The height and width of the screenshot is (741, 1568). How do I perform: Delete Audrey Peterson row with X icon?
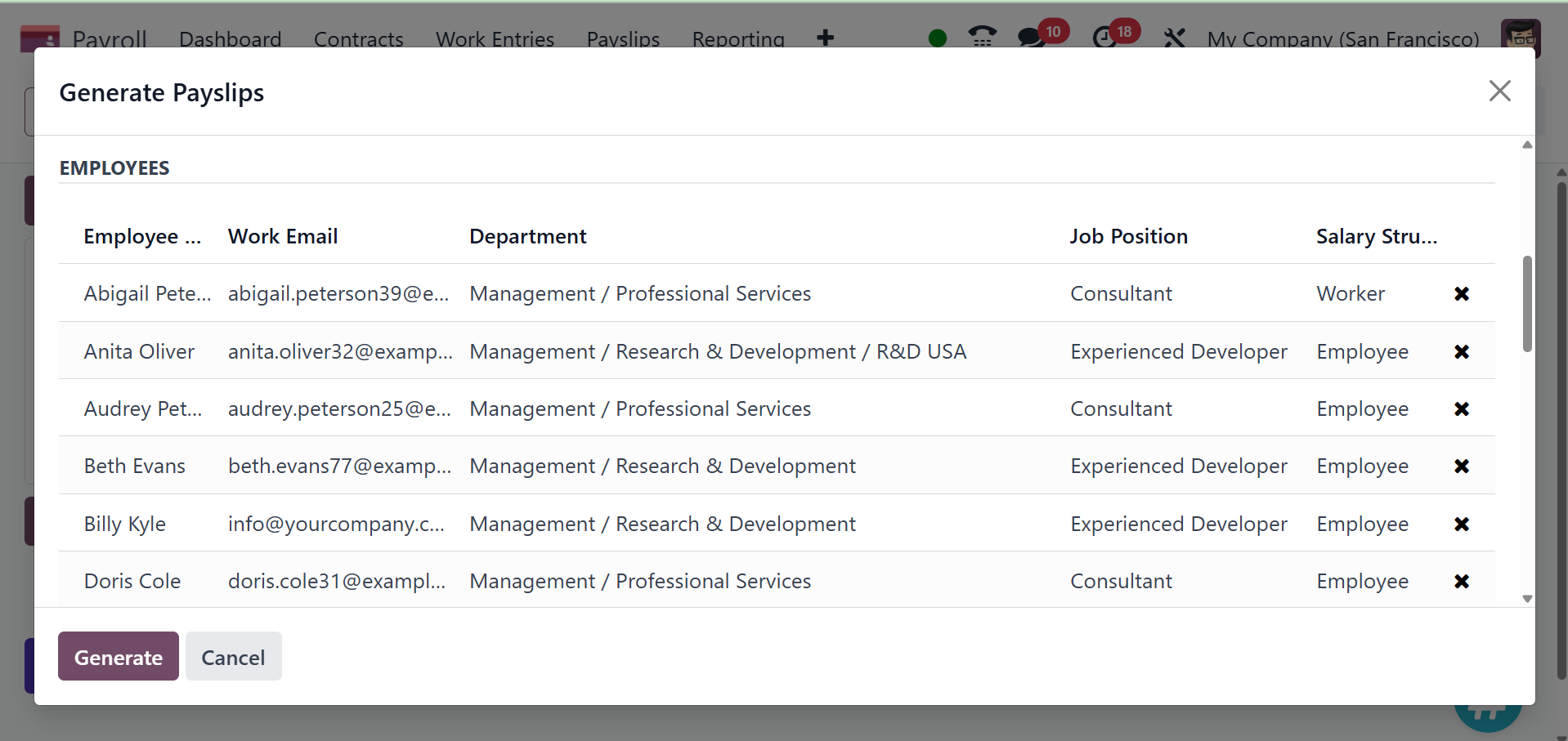click(x=1462, y=409)
